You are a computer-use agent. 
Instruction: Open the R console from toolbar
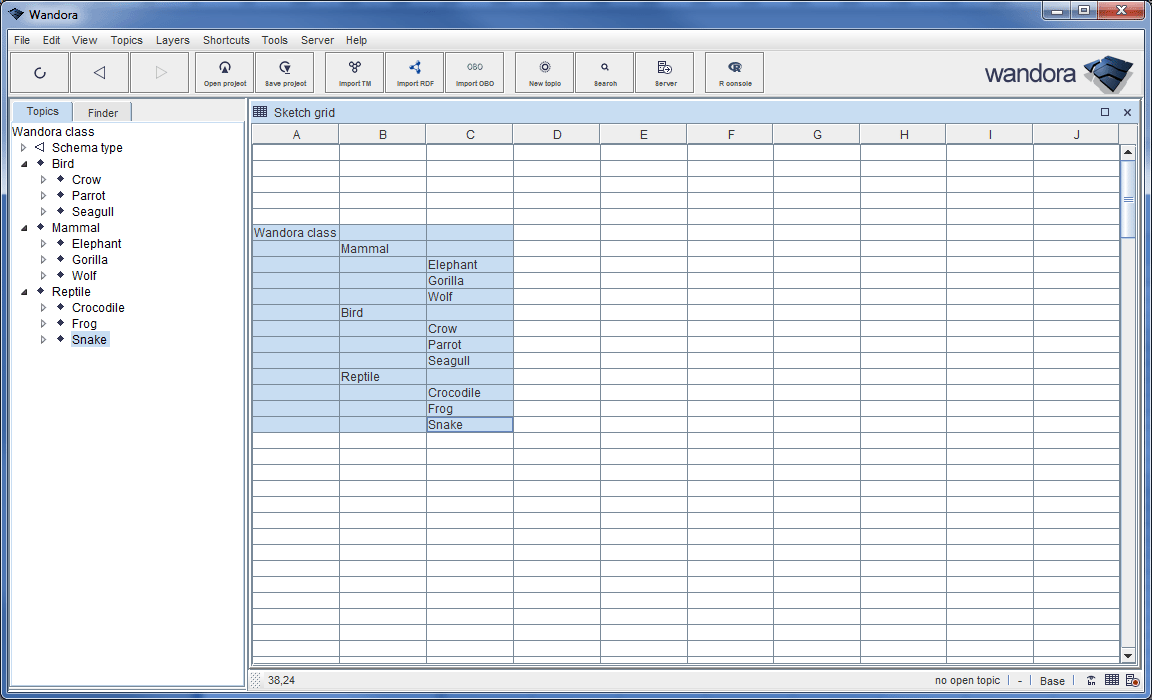[x=735, y=72]
